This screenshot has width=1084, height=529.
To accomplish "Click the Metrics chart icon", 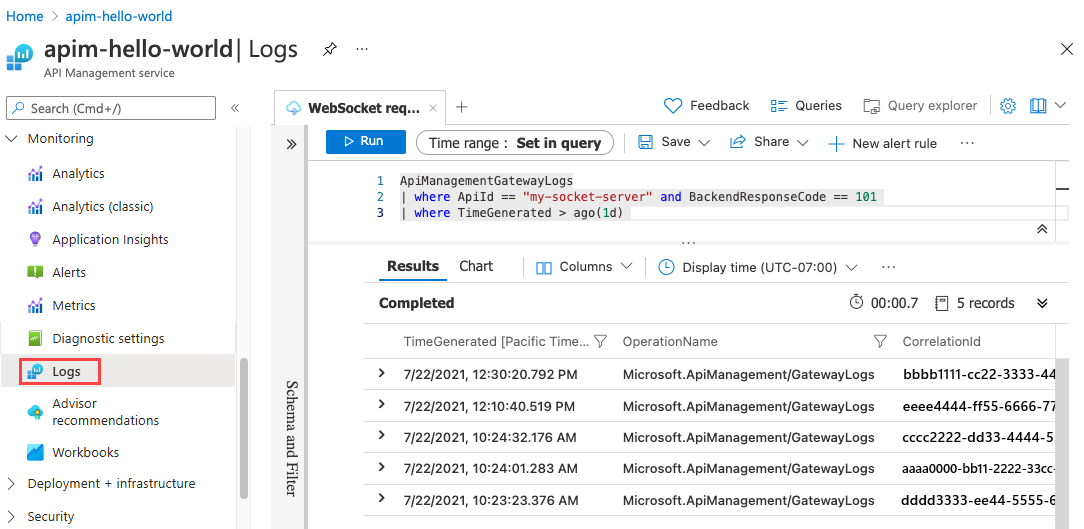I will click(35, 306).
